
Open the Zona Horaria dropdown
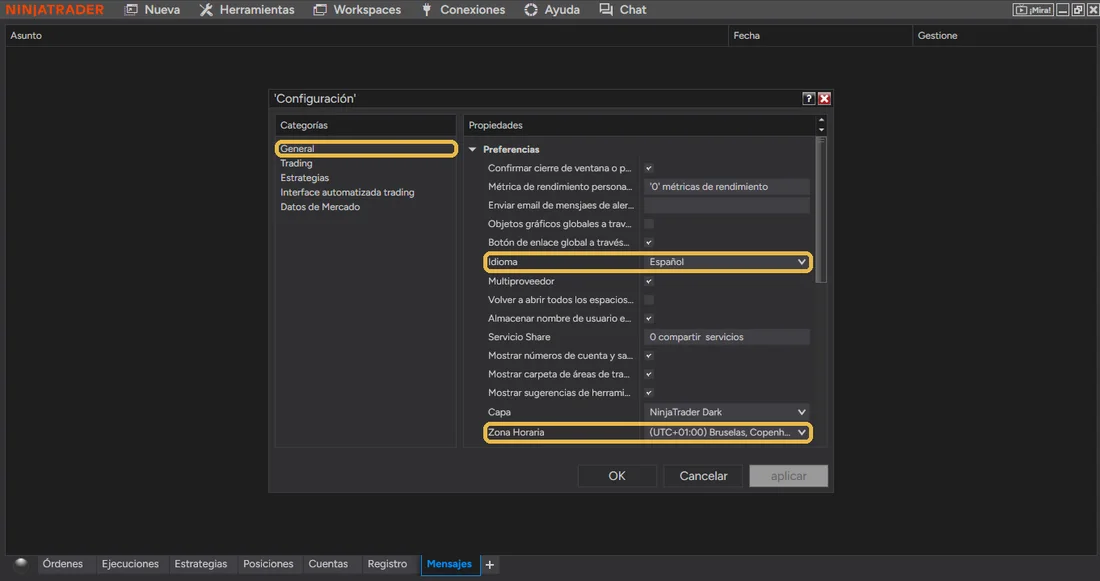727,432
